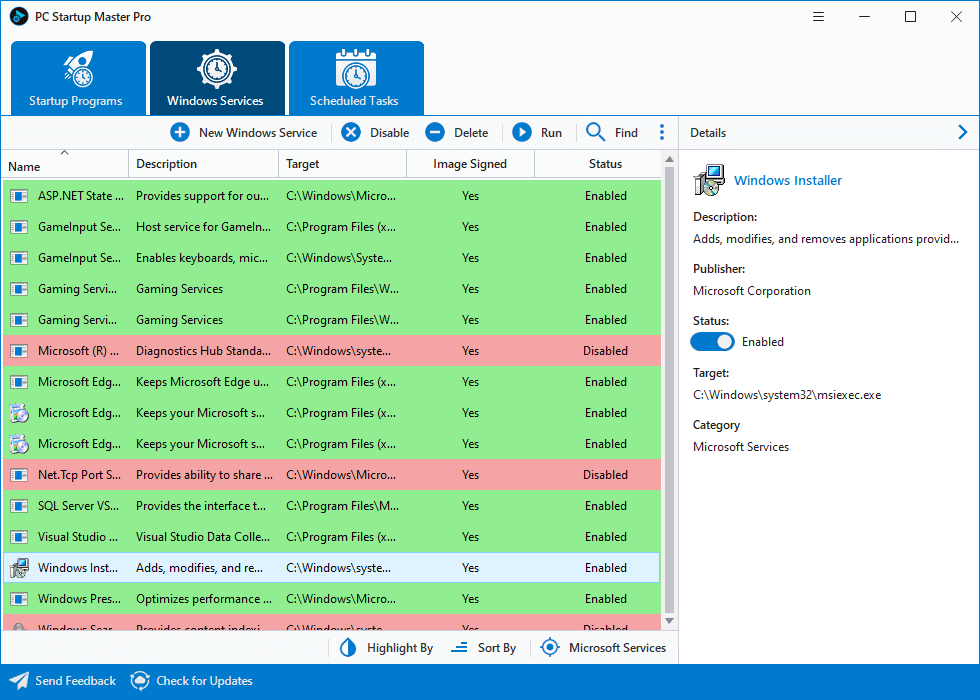Screen dimensions: 980x700
Task: Select the 'Windows Pres...' service name
Action: pos(79,599)
